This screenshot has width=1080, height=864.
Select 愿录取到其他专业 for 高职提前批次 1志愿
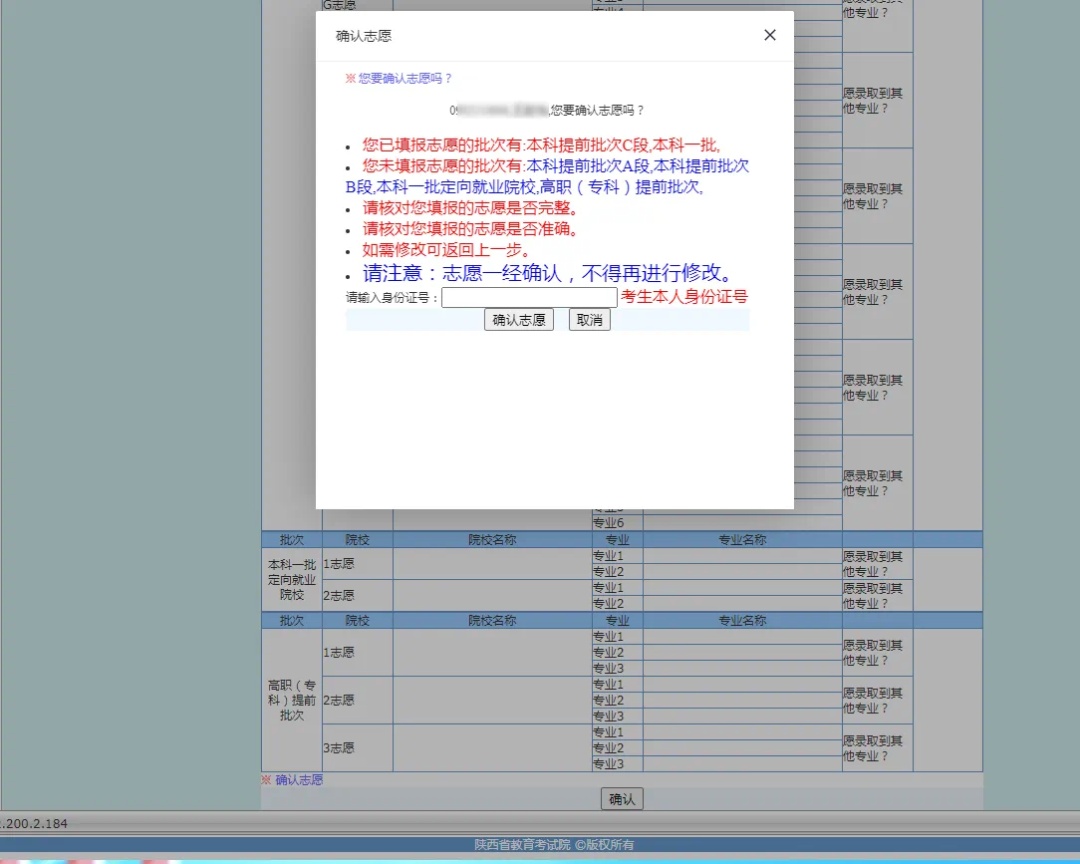[x=876, y=651]
